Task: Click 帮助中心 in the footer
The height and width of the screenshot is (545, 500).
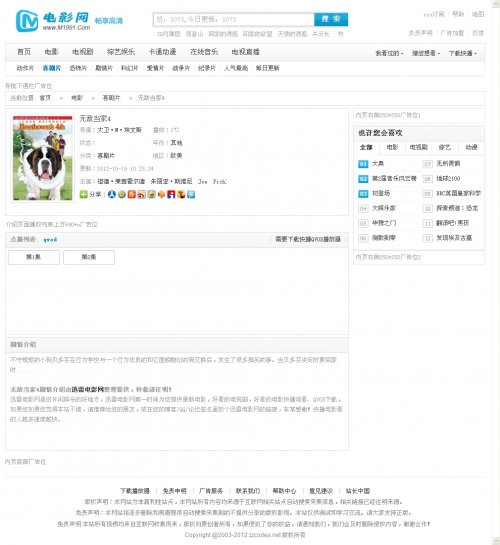Action: click(284, 491)
